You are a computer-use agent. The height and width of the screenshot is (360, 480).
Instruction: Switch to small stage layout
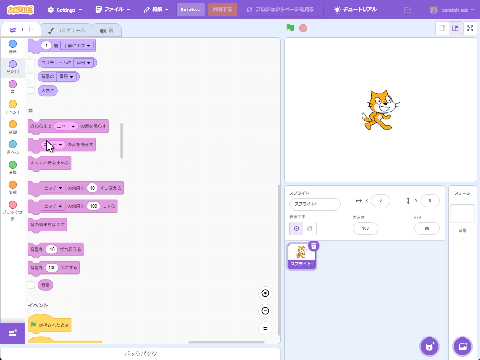tap(442, 28)
